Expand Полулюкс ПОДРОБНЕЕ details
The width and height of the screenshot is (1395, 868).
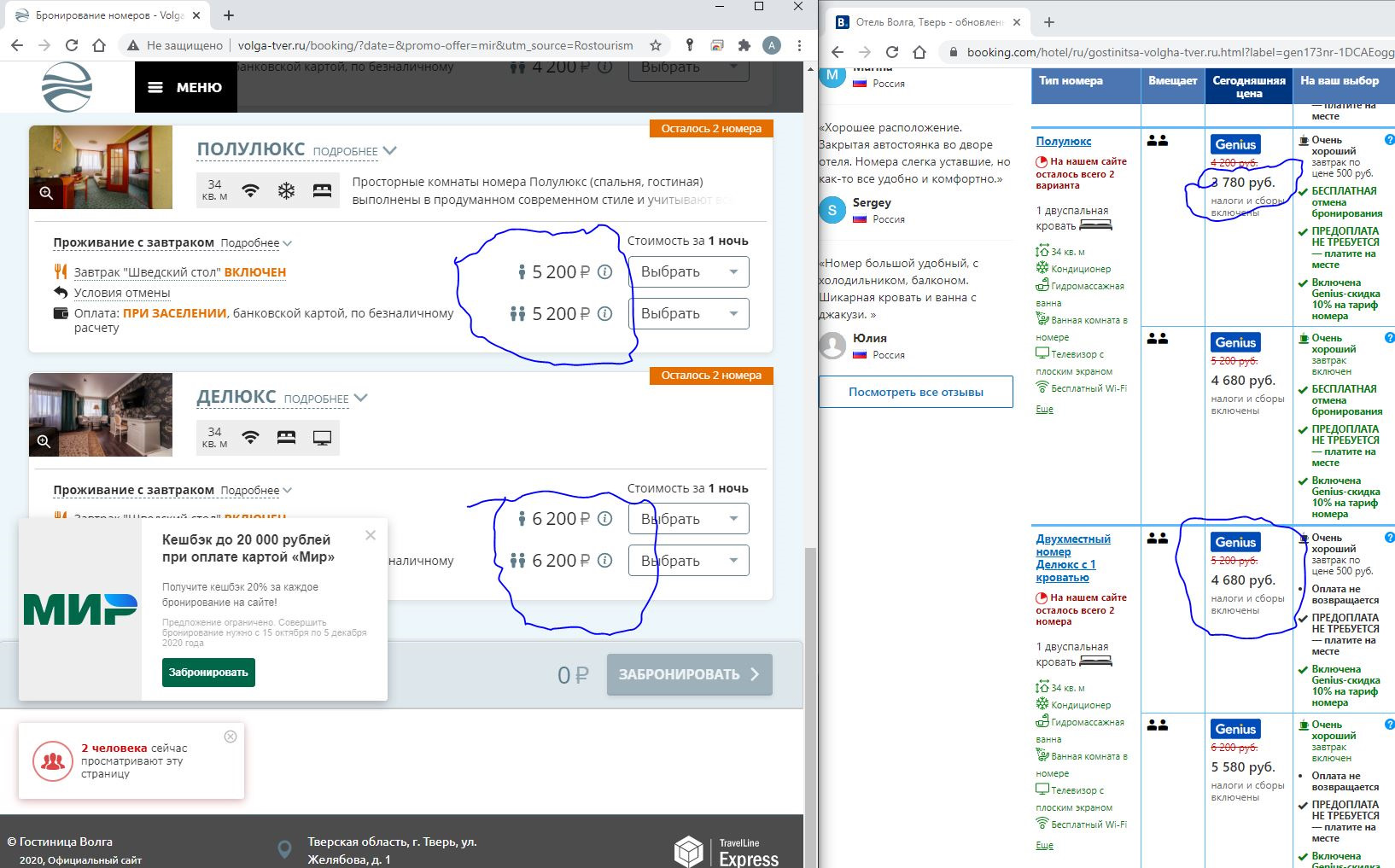354,151
